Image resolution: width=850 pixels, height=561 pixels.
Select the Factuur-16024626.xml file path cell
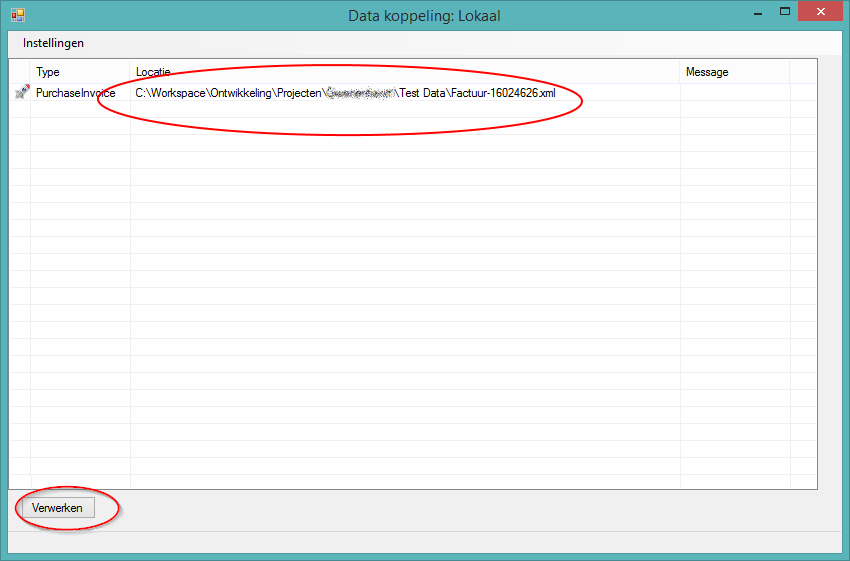pyautogui.click(x=345, y=93)
